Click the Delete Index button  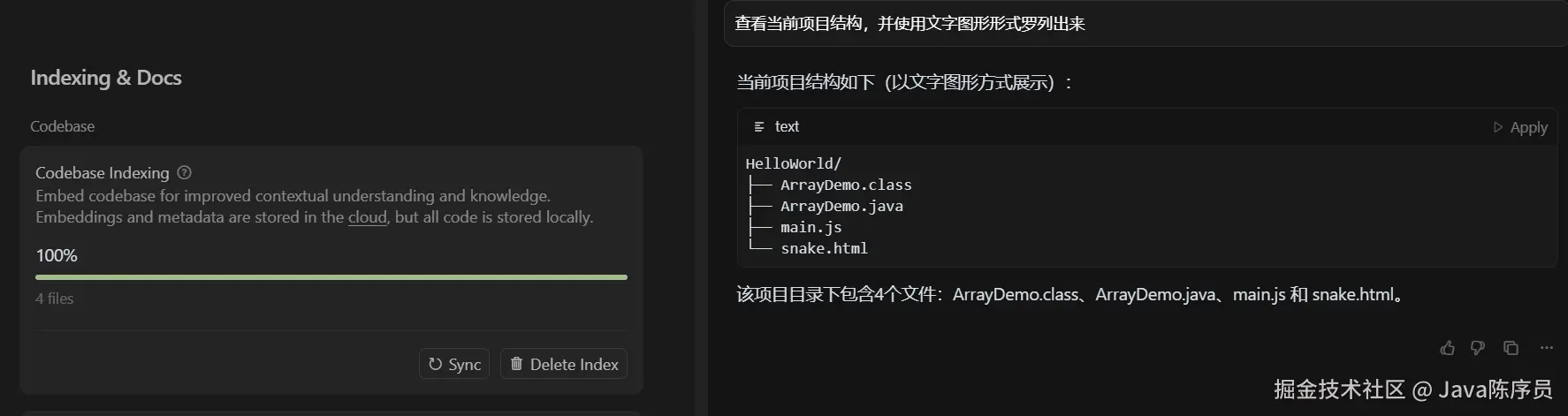[x=564, y=364]
